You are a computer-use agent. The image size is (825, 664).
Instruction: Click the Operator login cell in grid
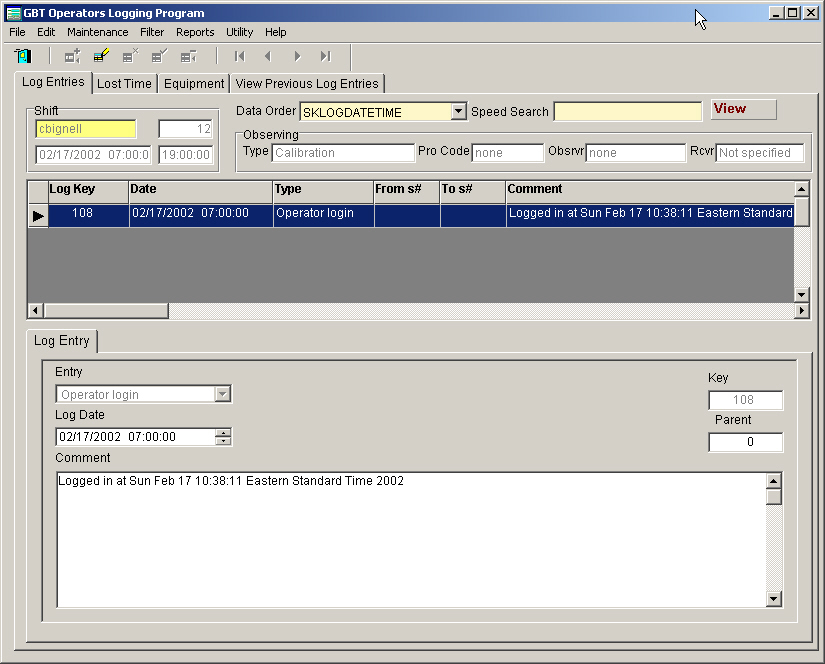point(324,216)
